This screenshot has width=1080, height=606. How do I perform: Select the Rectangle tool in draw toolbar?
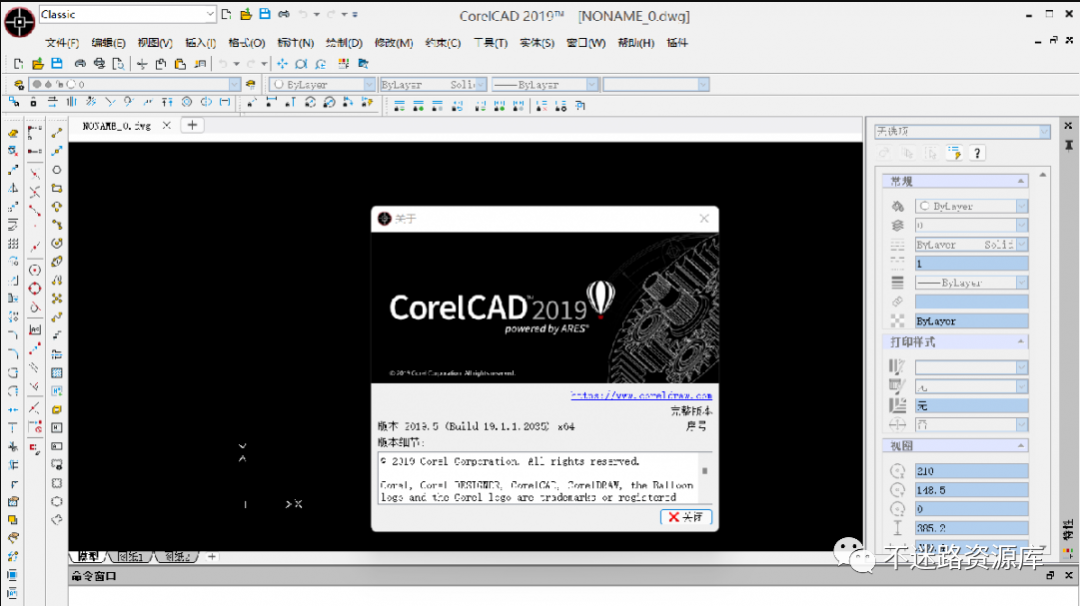pos(56,188)
